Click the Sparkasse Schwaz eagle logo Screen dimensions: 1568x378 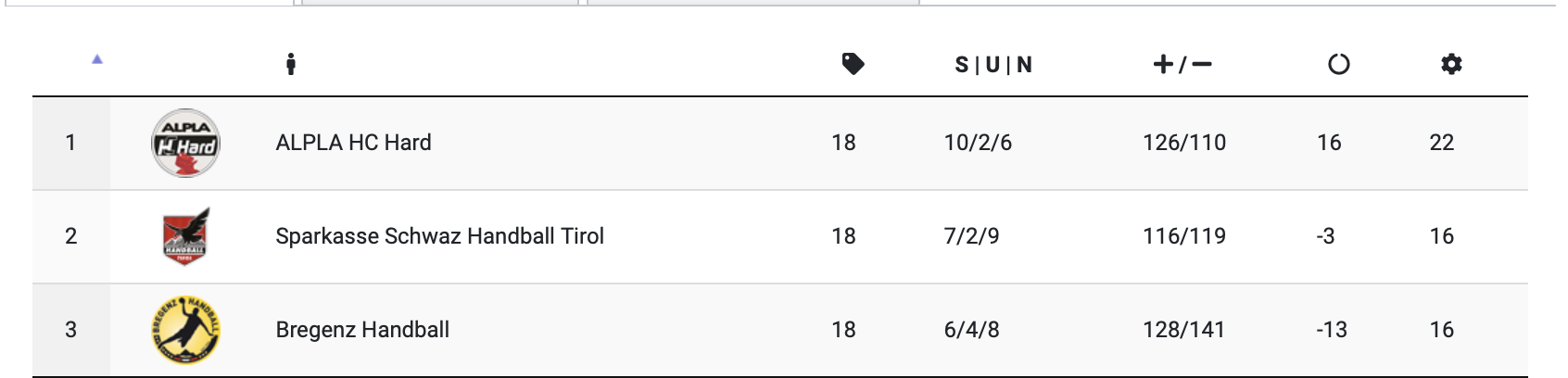(185, 236)
